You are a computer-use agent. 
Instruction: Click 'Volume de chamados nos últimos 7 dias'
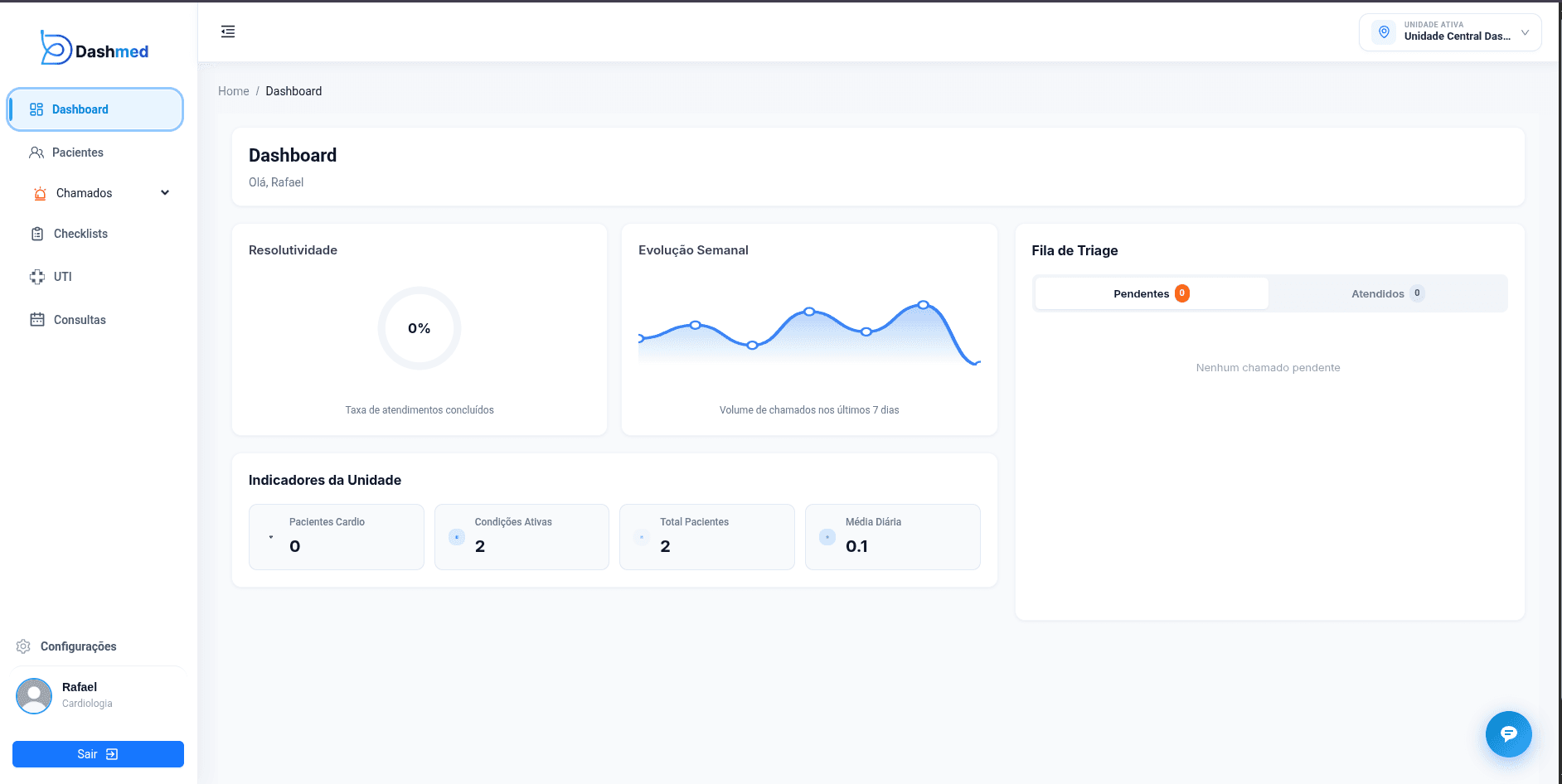pyautogui.click(x=809, y=410)
